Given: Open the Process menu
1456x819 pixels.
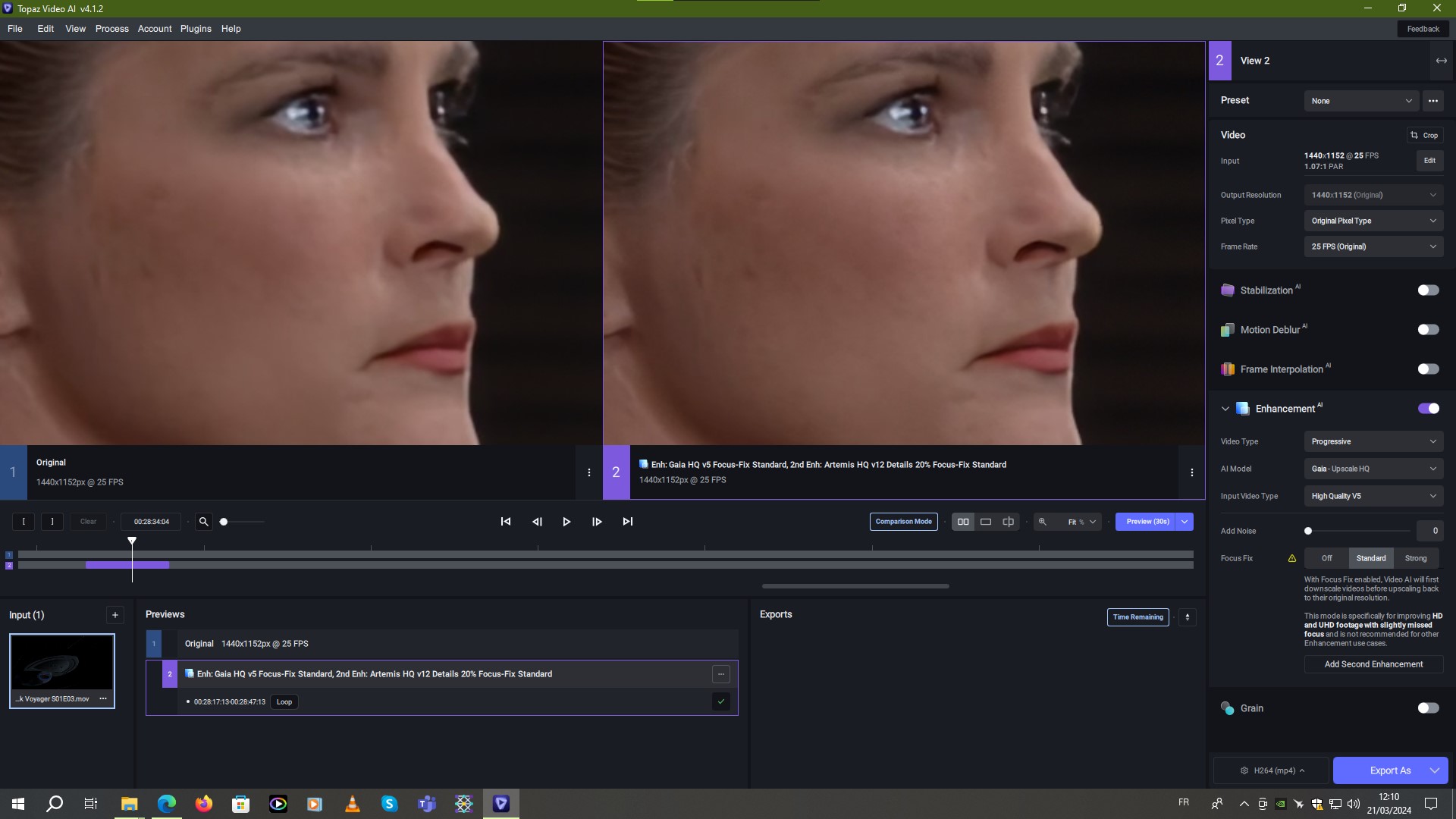Looking at the screenshot, I should (x=111, y=29).
